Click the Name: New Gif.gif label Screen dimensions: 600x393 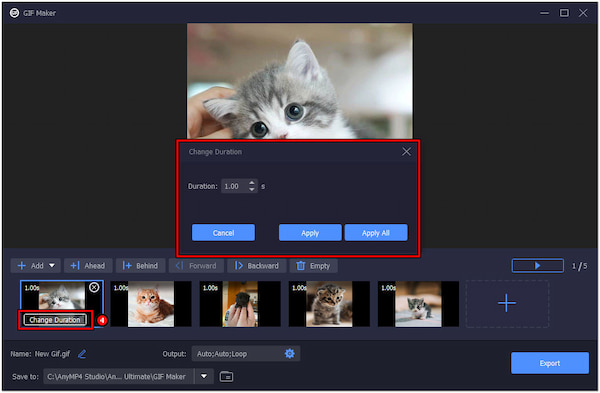click(40, 354)
